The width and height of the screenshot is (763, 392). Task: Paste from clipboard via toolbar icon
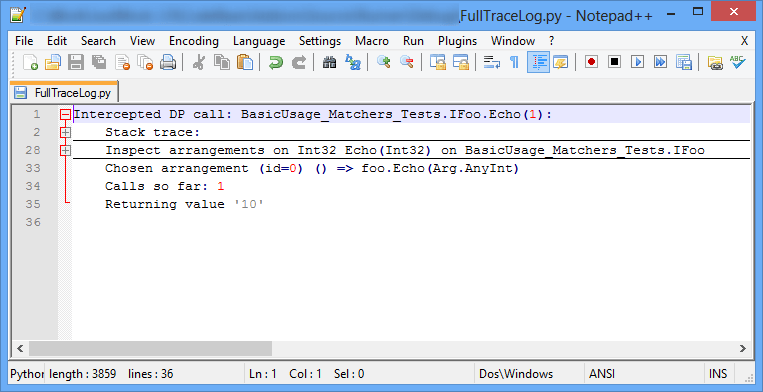(x=245, y=62)
